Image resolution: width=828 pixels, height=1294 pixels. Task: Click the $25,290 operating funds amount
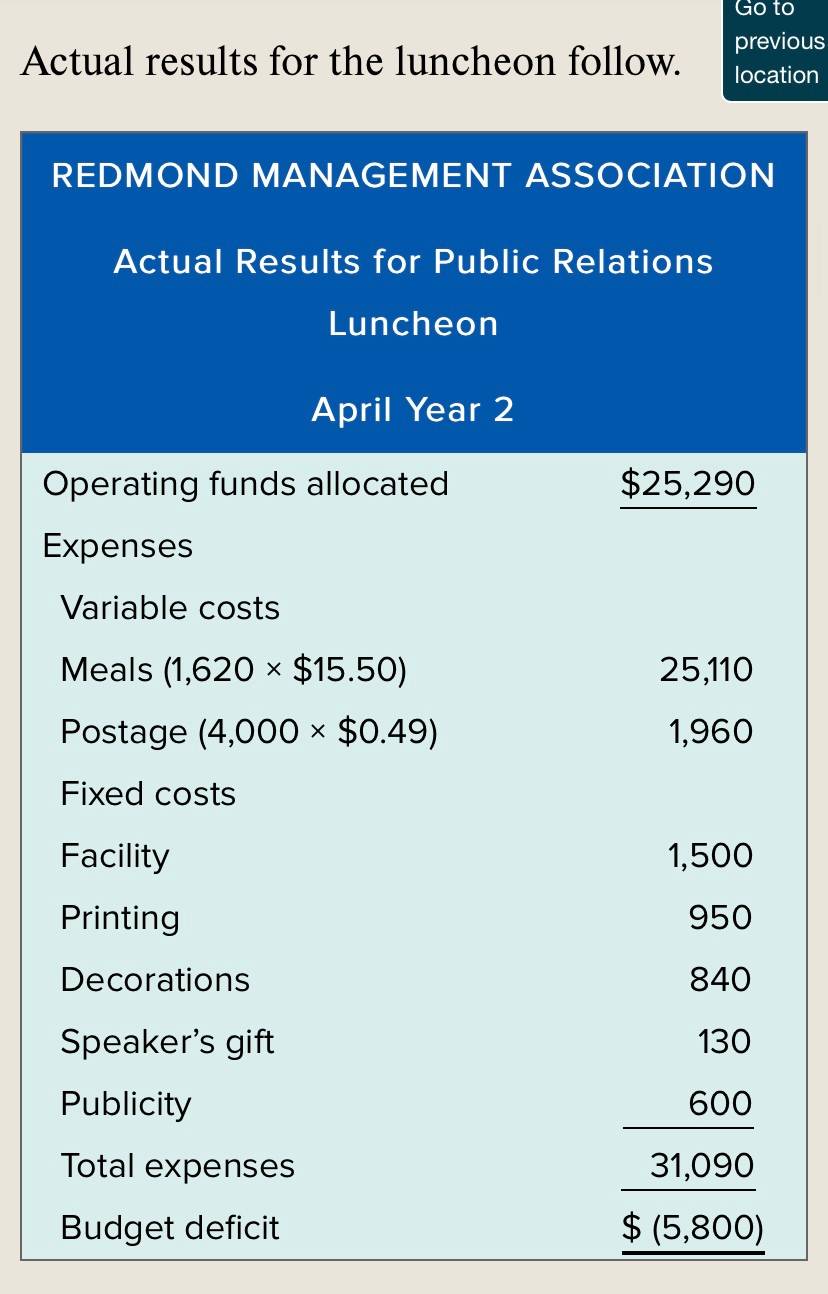(688, 484)
